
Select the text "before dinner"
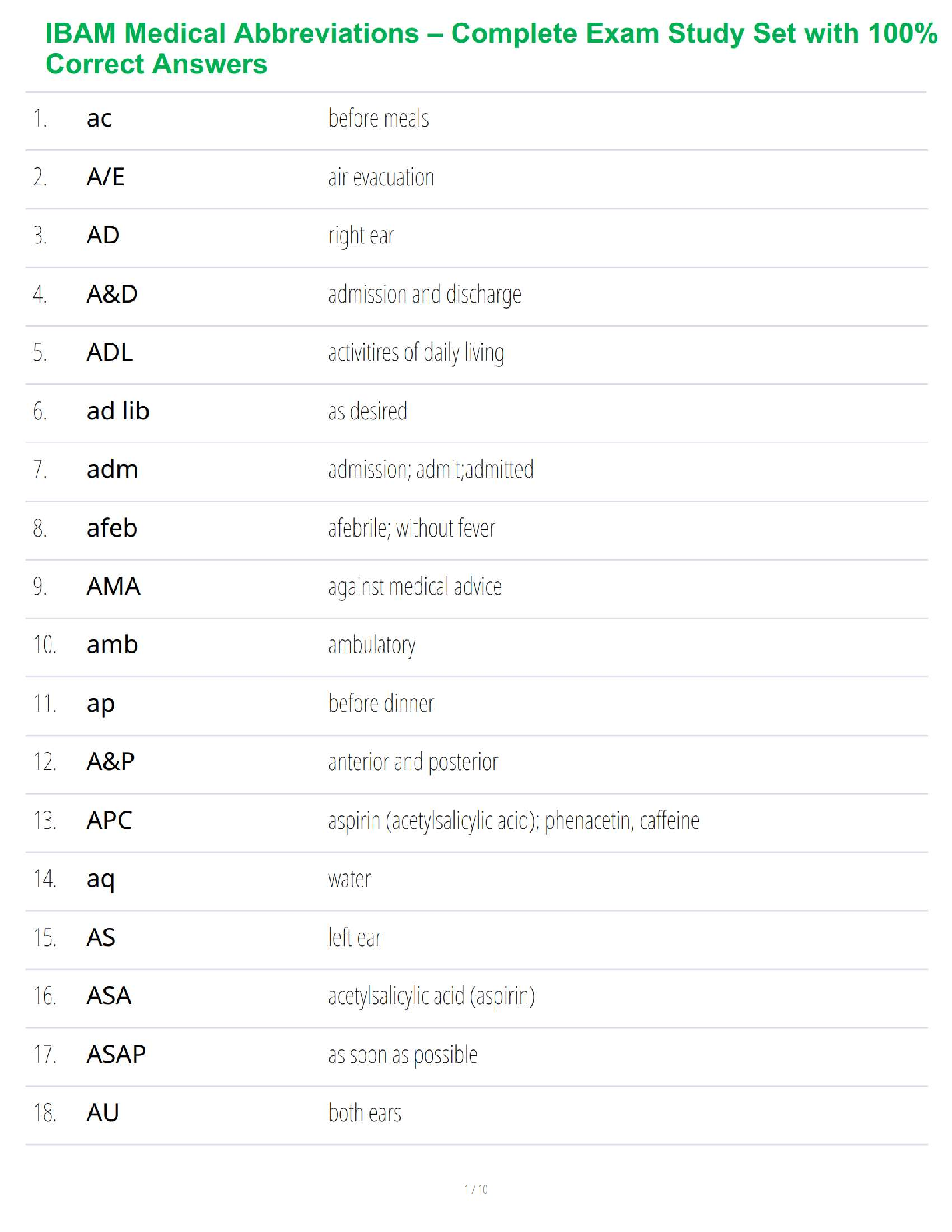pyautogui.click(x=381, y=704)
